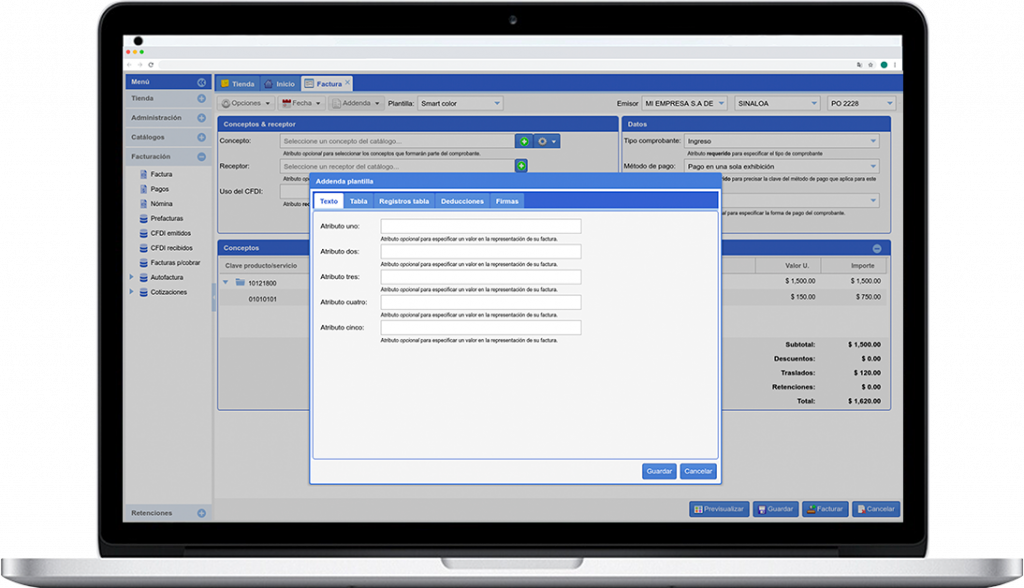Click the green add icon beside Concepto
1024x588 pixels.
tap(524, 142)
